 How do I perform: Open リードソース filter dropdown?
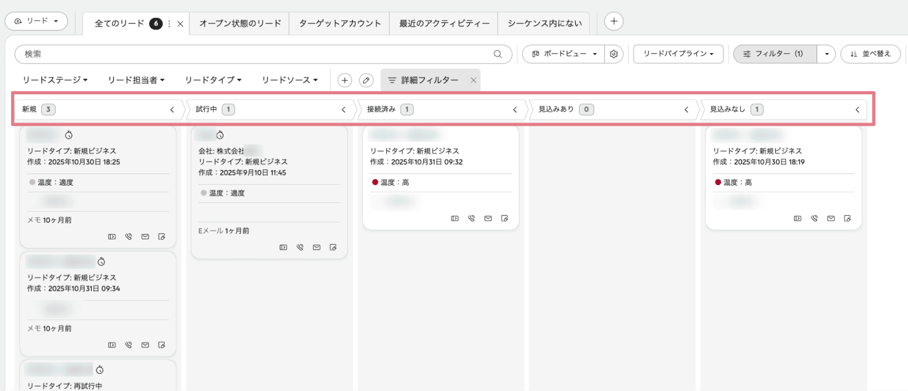pos(290,81)
